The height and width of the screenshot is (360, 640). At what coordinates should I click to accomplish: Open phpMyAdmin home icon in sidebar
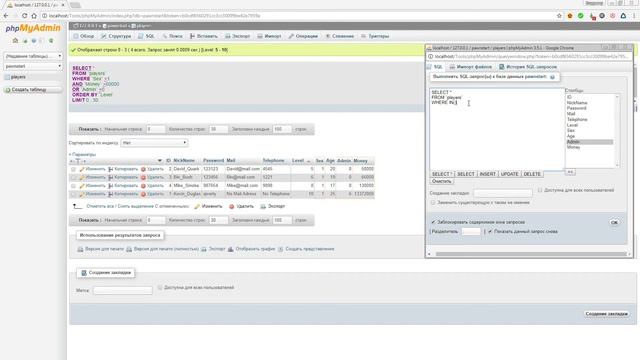(16, 40)
